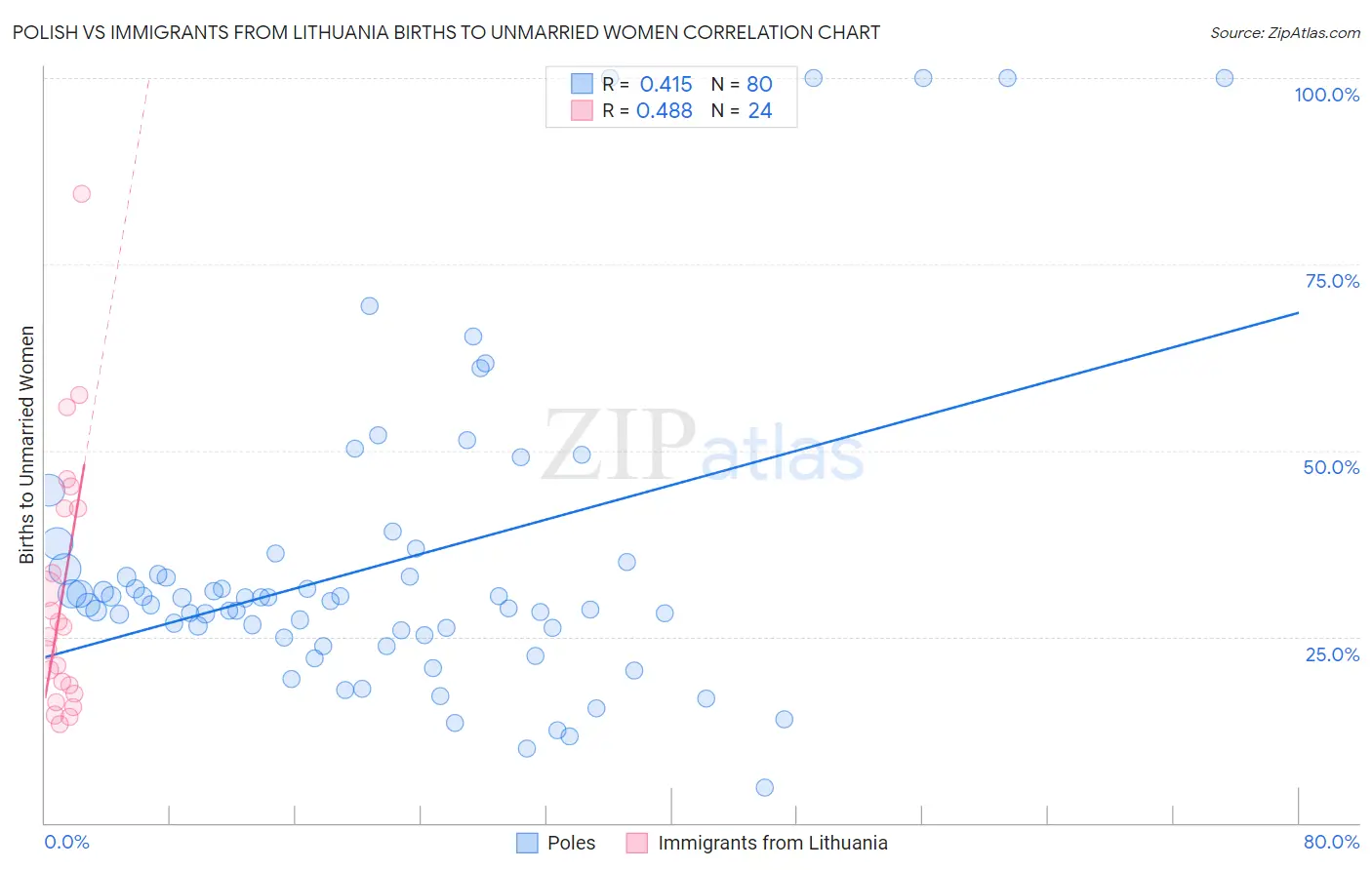Image resolution: width=1372 pixels, height=870 pixels.
Task: Click the pink dashed trend line
Action: coord(117,273)
